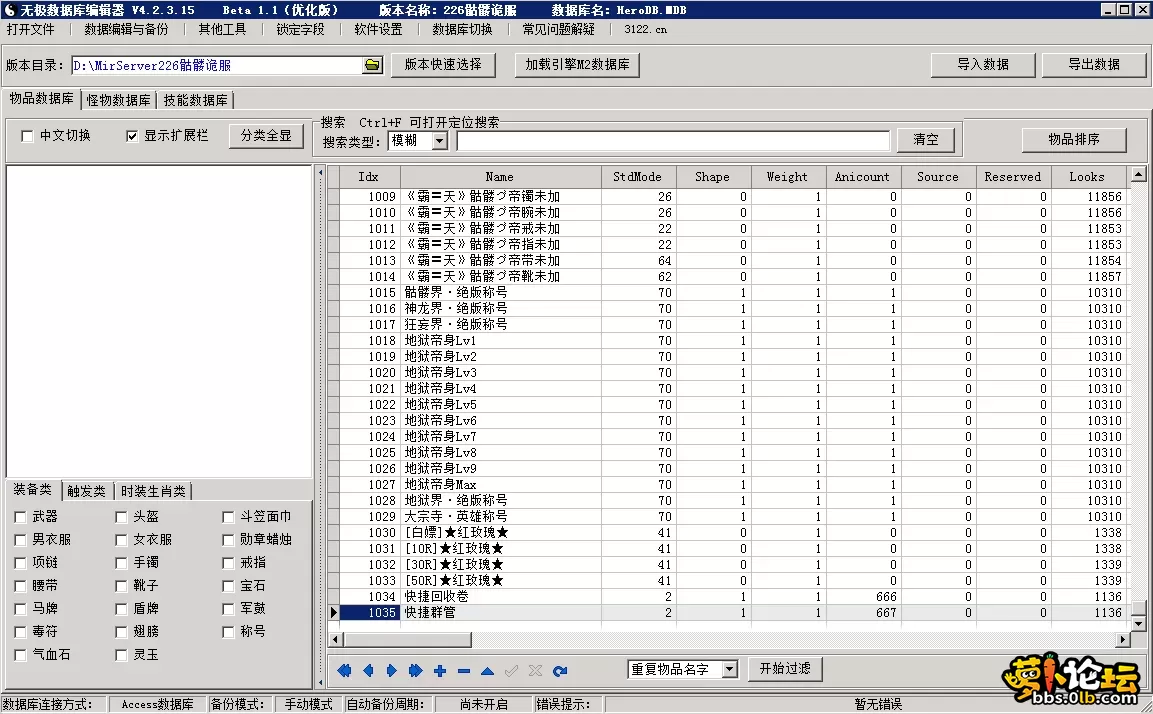Open 重复物品名字 filter dropdown

click(729, 669)
